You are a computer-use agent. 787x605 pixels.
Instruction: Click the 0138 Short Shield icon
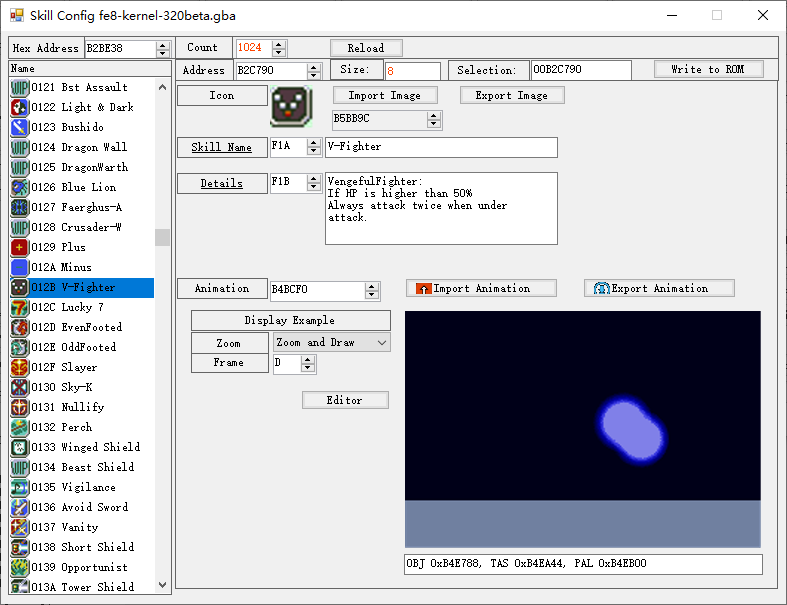point(20,547)
